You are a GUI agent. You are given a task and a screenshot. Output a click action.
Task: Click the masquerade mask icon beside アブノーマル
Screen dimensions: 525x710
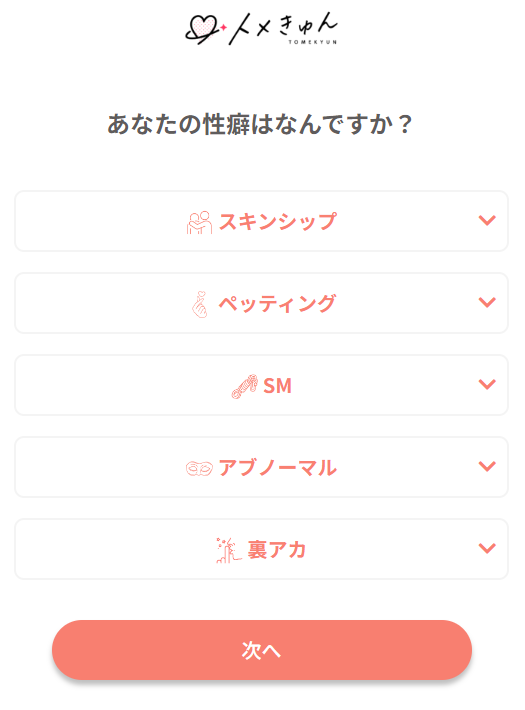tap(199, 468)
